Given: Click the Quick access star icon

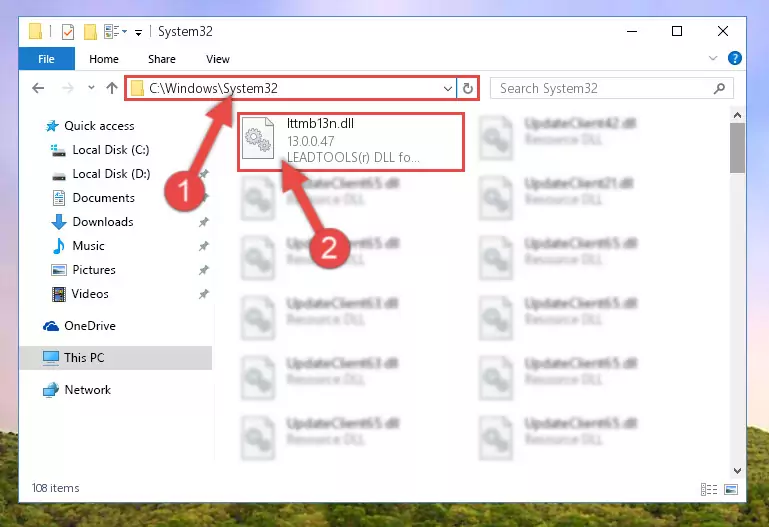Looking at the screenshot, I should [x=52, y=126].
